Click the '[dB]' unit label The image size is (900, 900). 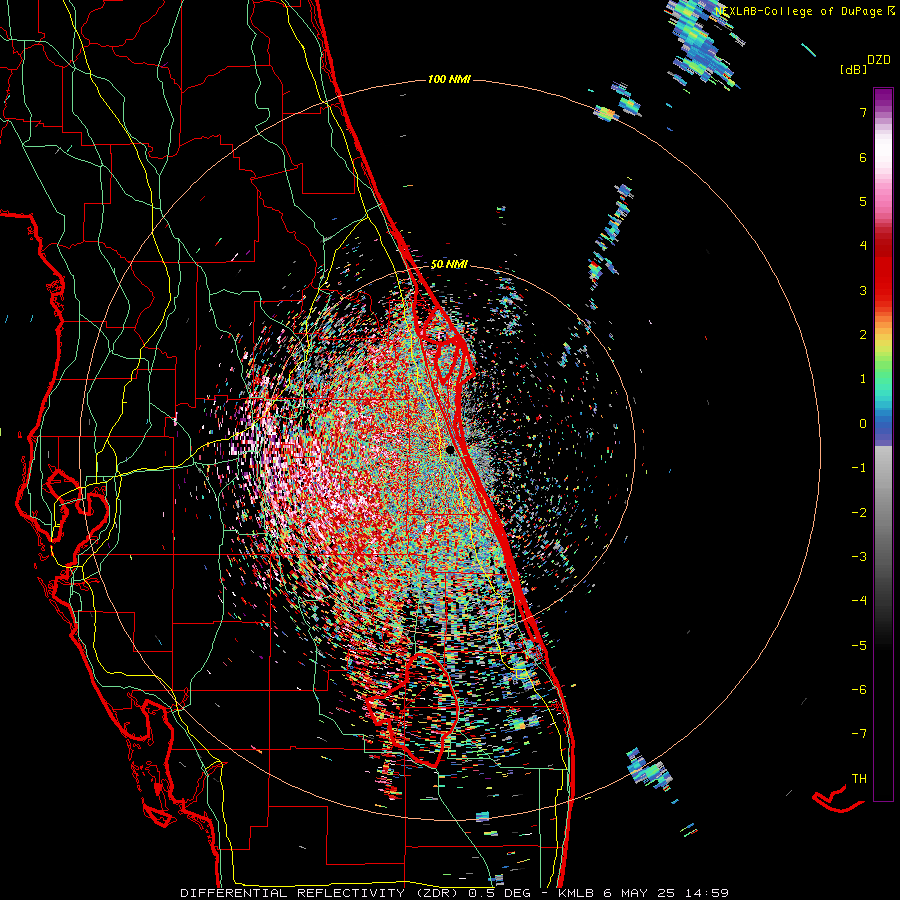pos(854,69)
